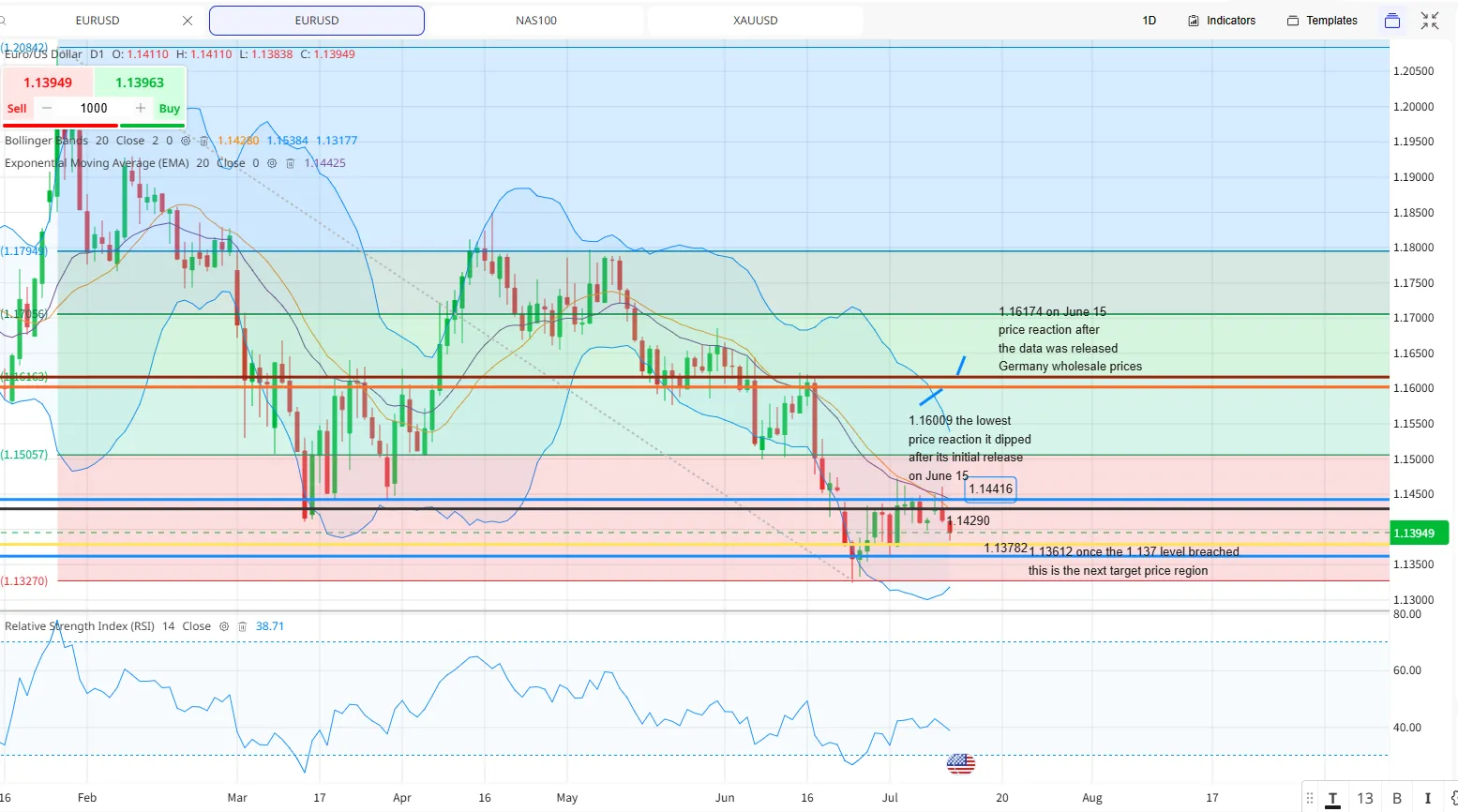Image resolution: width=1458 pixels, height=812 pixels.
Task: Switch to the NAS100 tab
Action: point(536,21)
